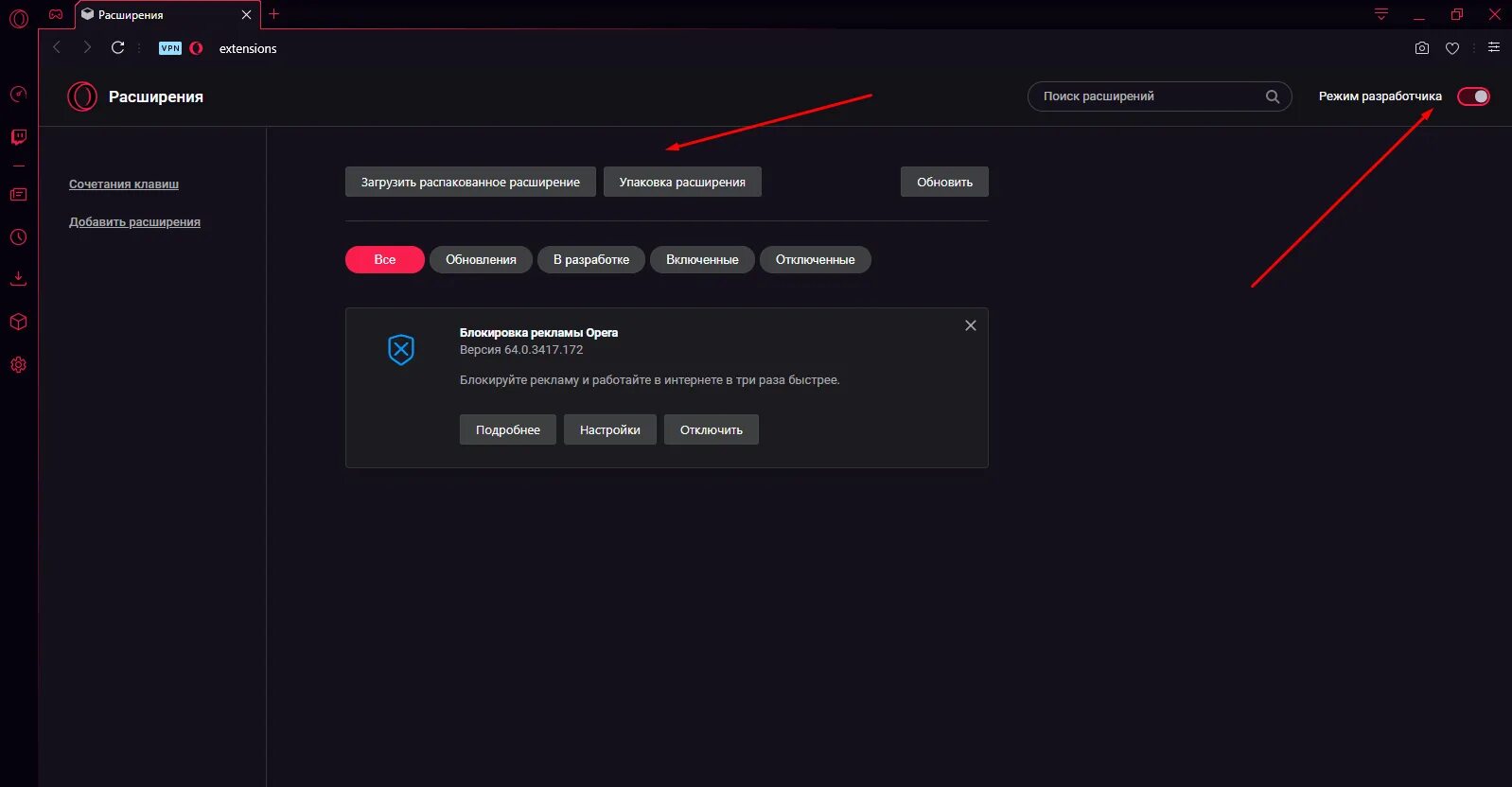Click Загрузить распакованное расширение button
The image size is (1512, 787).
(x=470, y=182)
